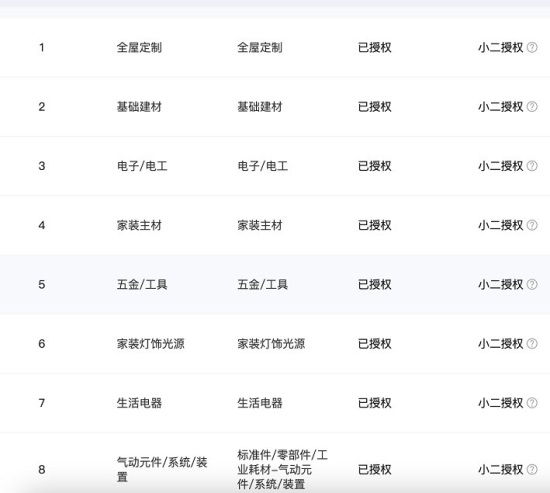Click the help icon in row 2 基础建材

532,107
